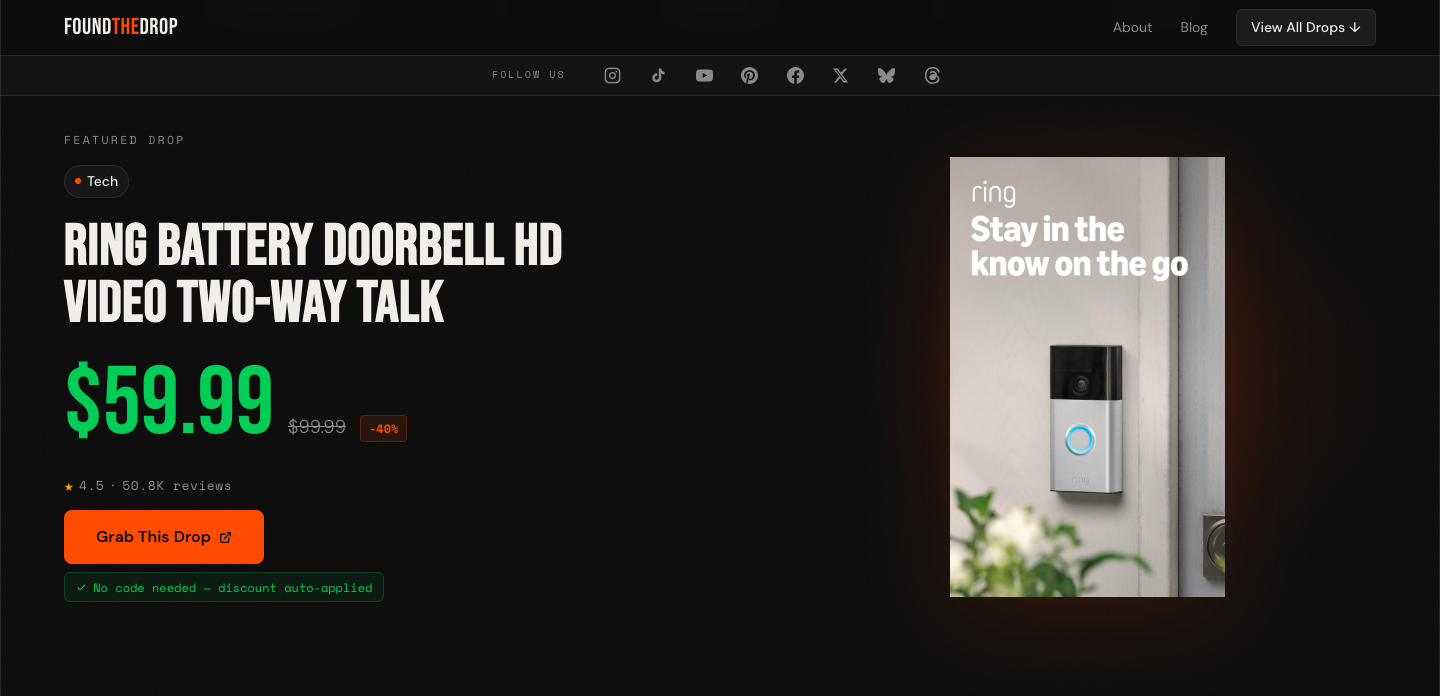Open the Facebook social icon
This screenshot has height=696, width=1440.
pyautogui.click(x=795, y=75)
